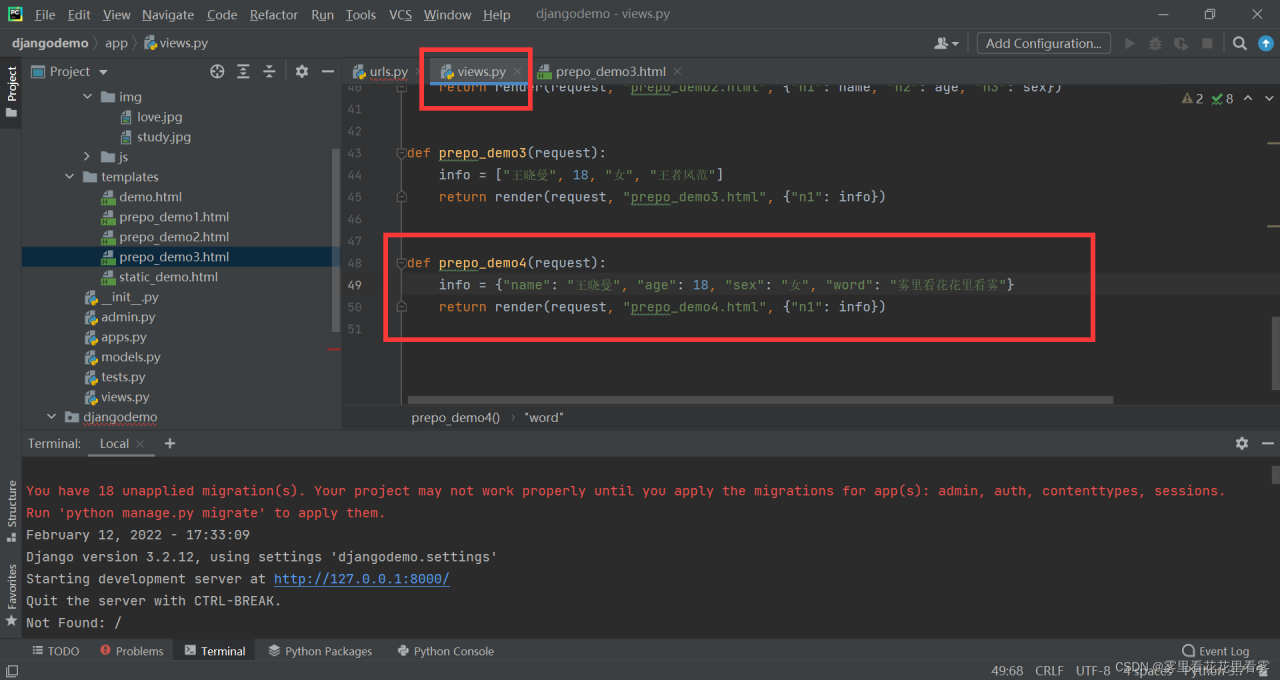Switch to the urls.py editor tab
The width and height of the screenshot is (1280, 680).
tap(388, 71)
